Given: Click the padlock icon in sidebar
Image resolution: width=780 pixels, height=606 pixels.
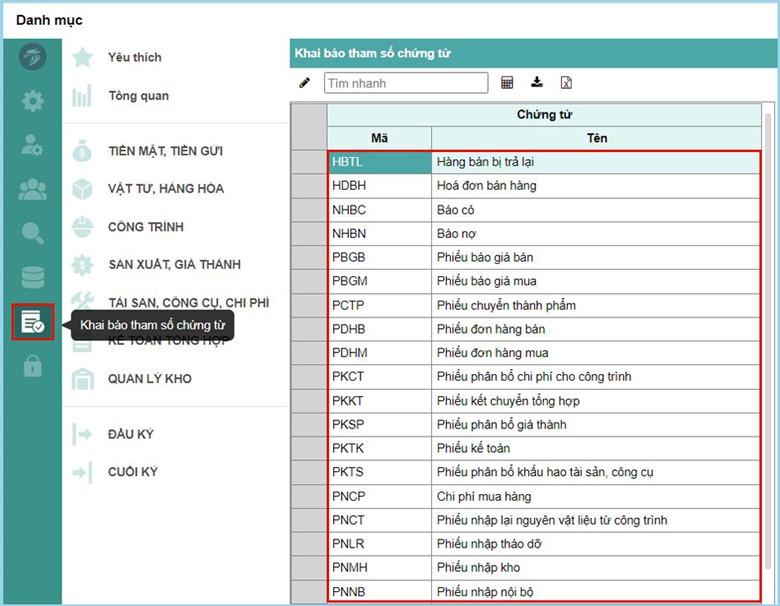Looking at the screenshot, I should tap(33, 366).
